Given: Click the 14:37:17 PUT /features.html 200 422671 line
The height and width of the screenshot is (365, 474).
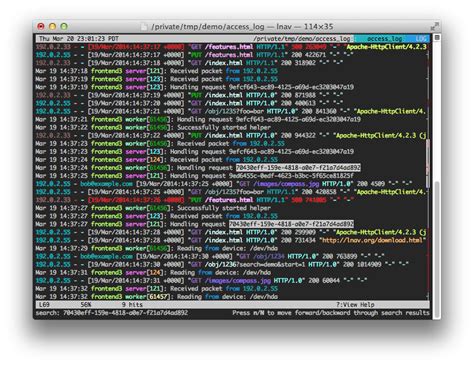Looking at the screenshot, I should (x=194, y=55).
